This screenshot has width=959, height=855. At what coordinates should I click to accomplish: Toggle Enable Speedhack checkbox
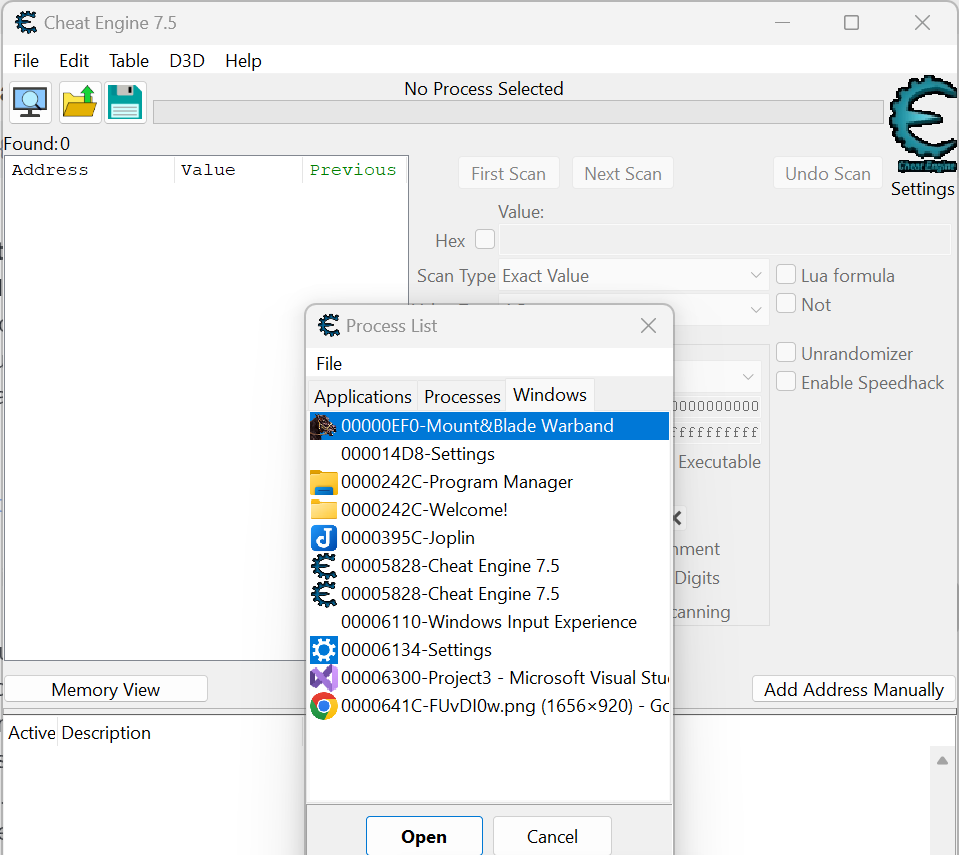coord(786,381)
